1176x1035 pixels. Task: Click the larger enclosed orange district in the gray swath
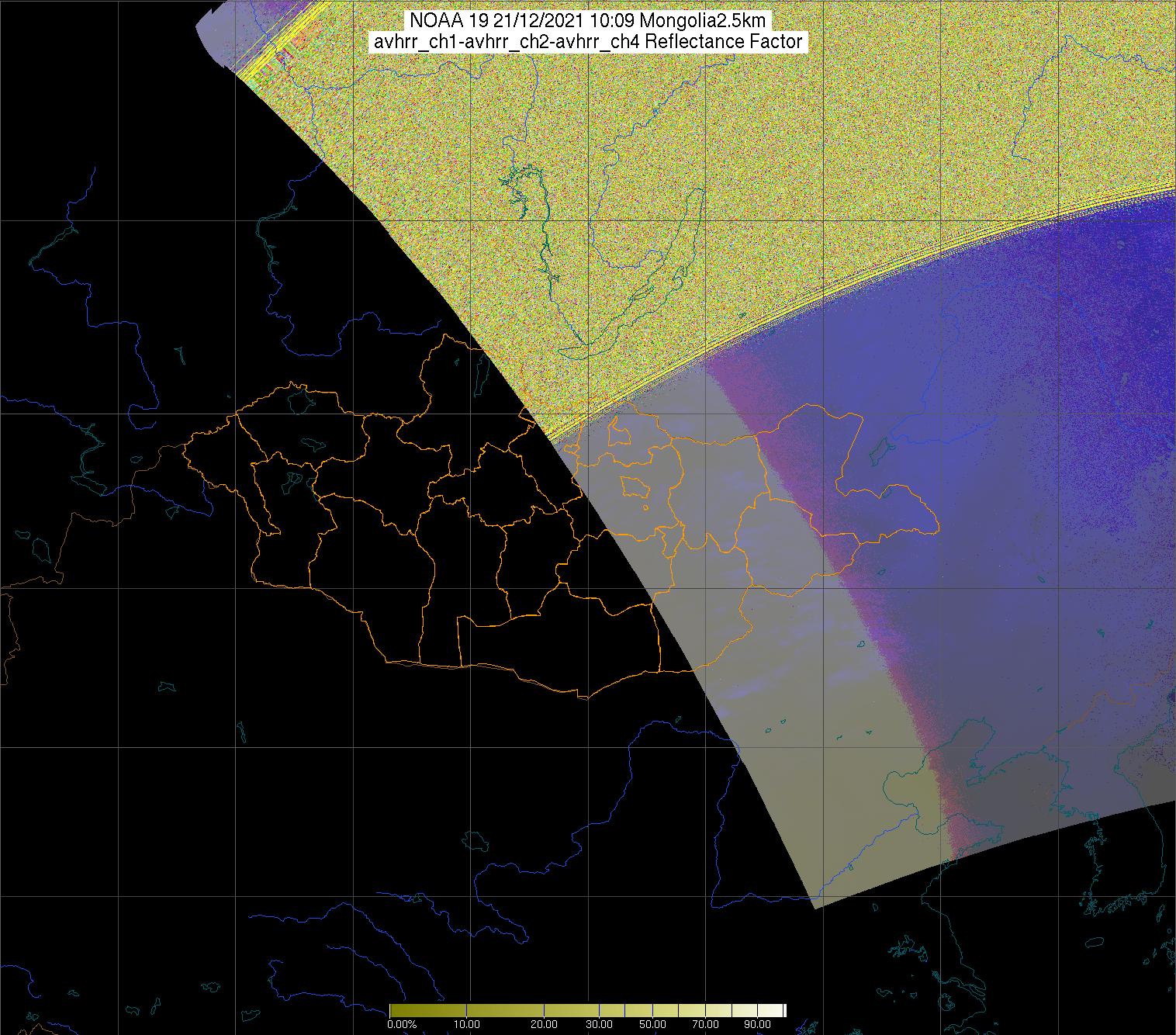[635, 487]
